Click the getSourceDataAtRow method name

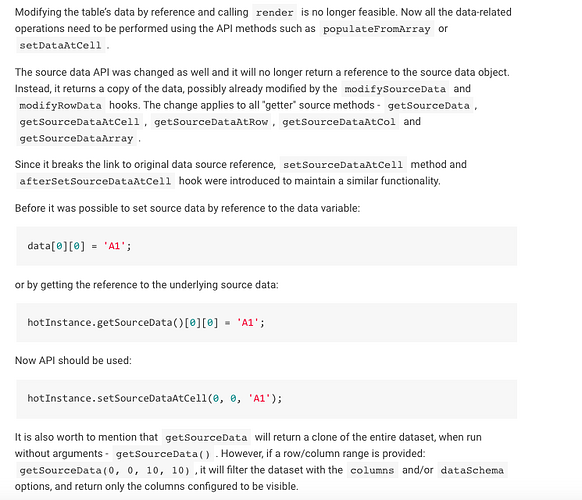pos(211,122)
